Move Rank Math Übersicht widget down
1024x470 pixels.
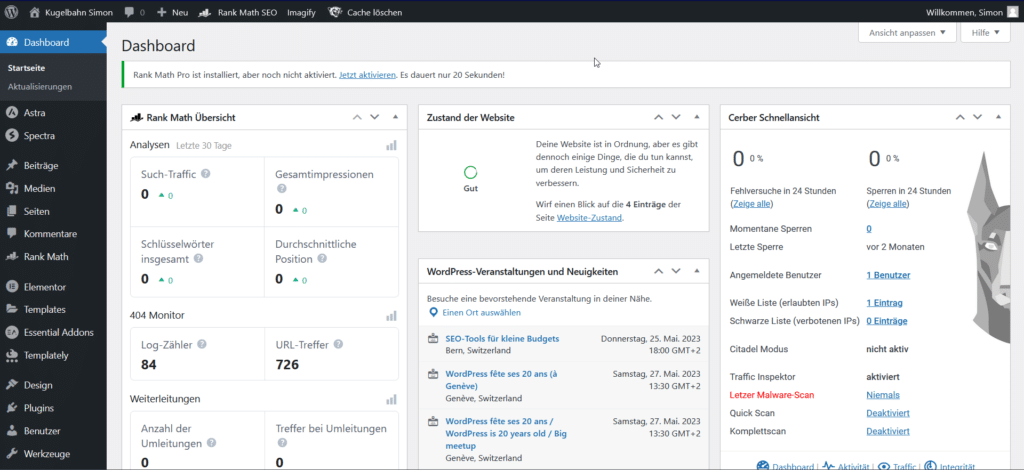(374, 118)
